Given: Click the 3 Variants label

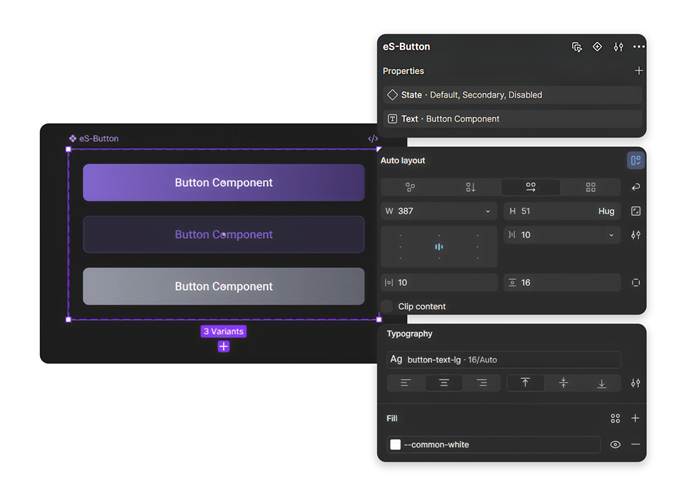Looking at the screenshot, I should 223,331.
